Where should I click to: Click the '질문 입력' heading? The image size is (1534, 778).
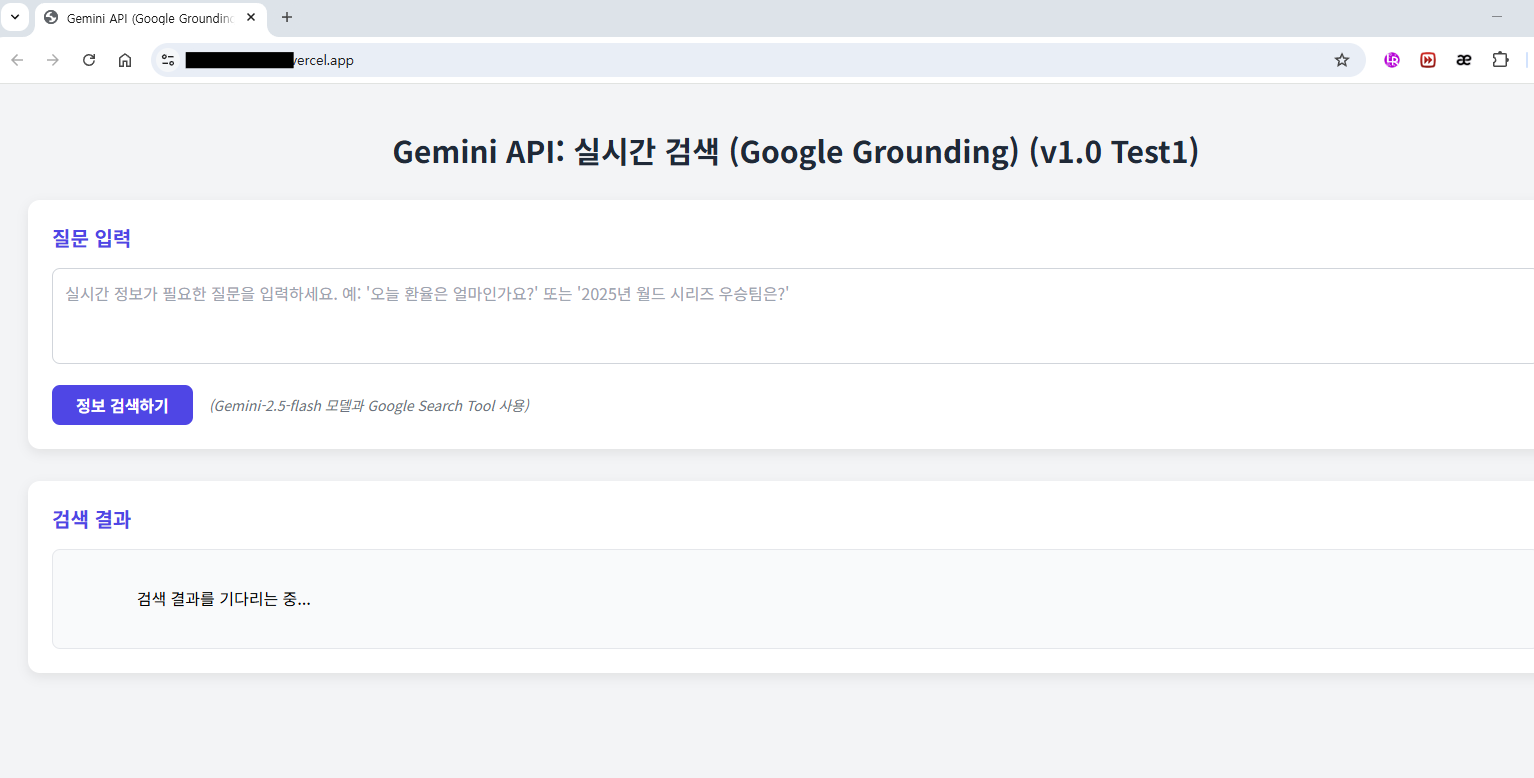[91, 238]
